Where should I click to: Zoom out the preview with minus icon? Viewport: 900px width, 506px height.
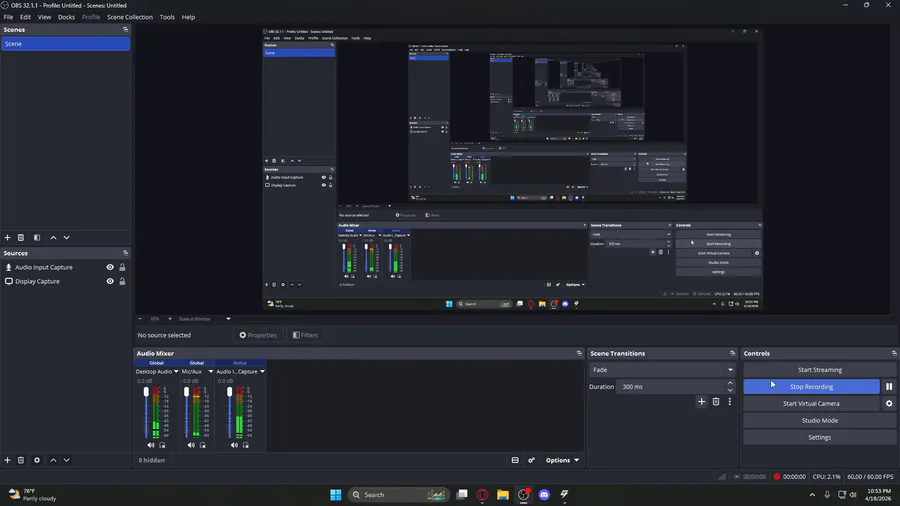[x=140, y=319]
